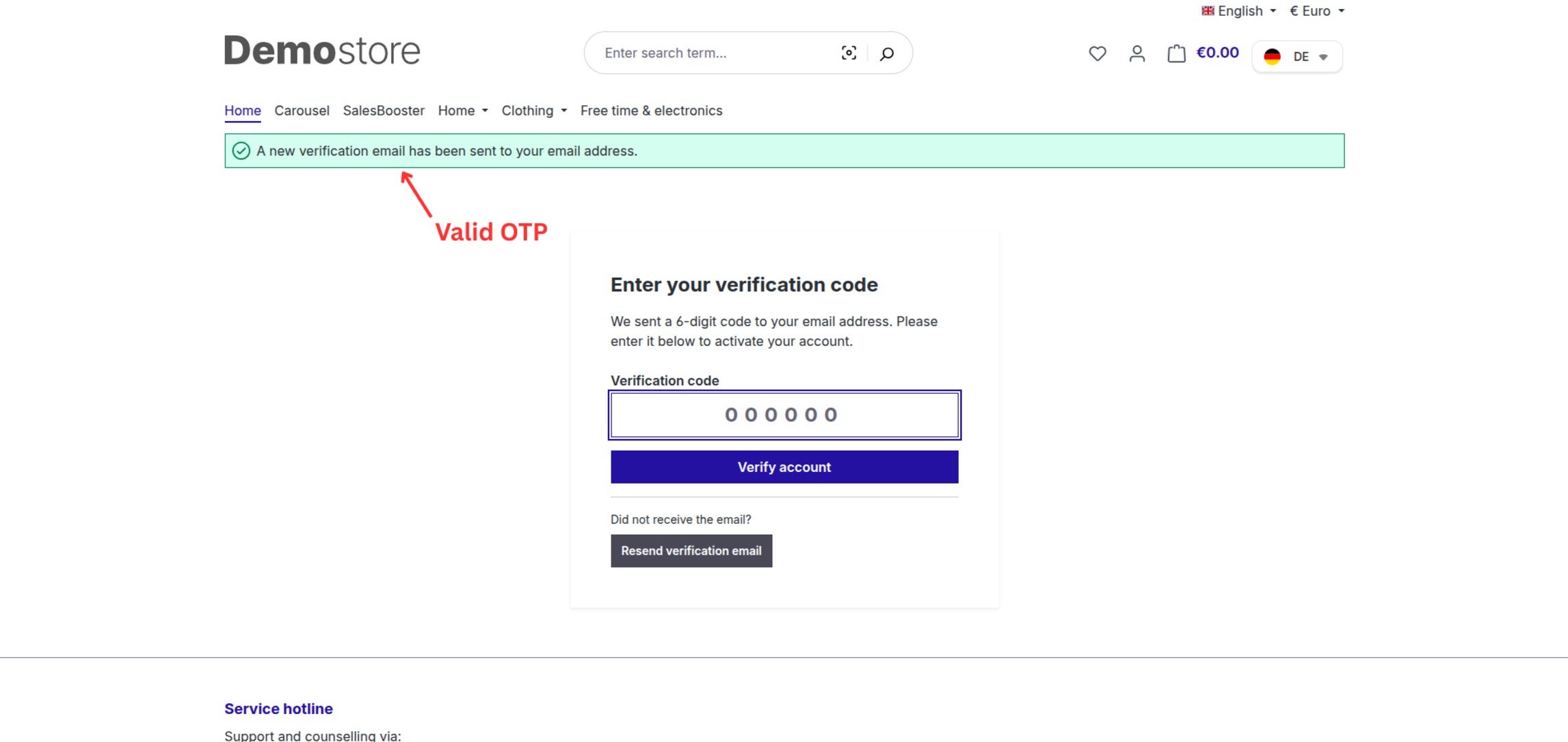Viewport: 1568px width, 742px height.
Task: Go to the Carousel menu item
Action: click(302, 111)
